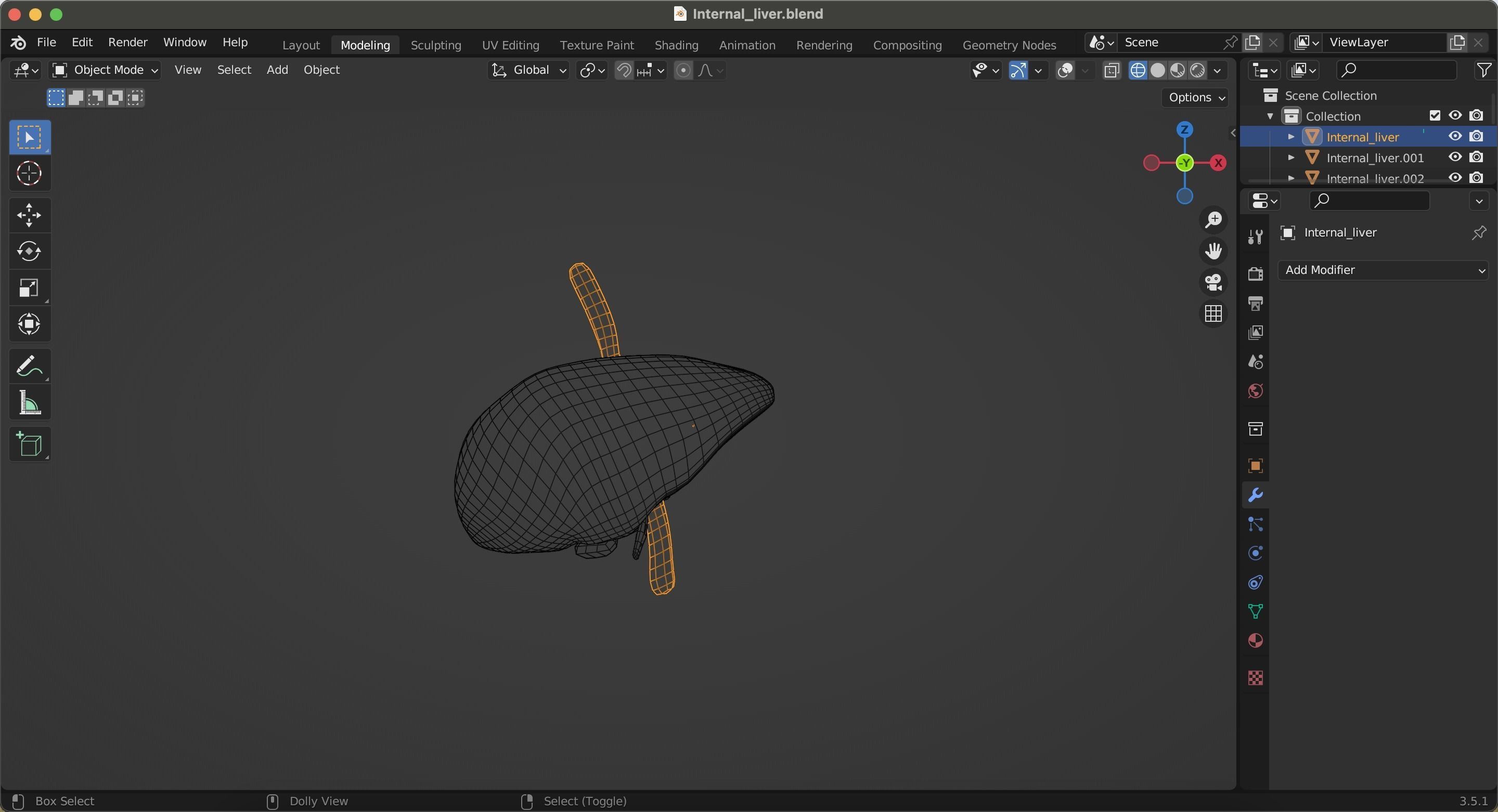
Task: Activate the 3D Cursor tool
Action: (x=30, y=173)
